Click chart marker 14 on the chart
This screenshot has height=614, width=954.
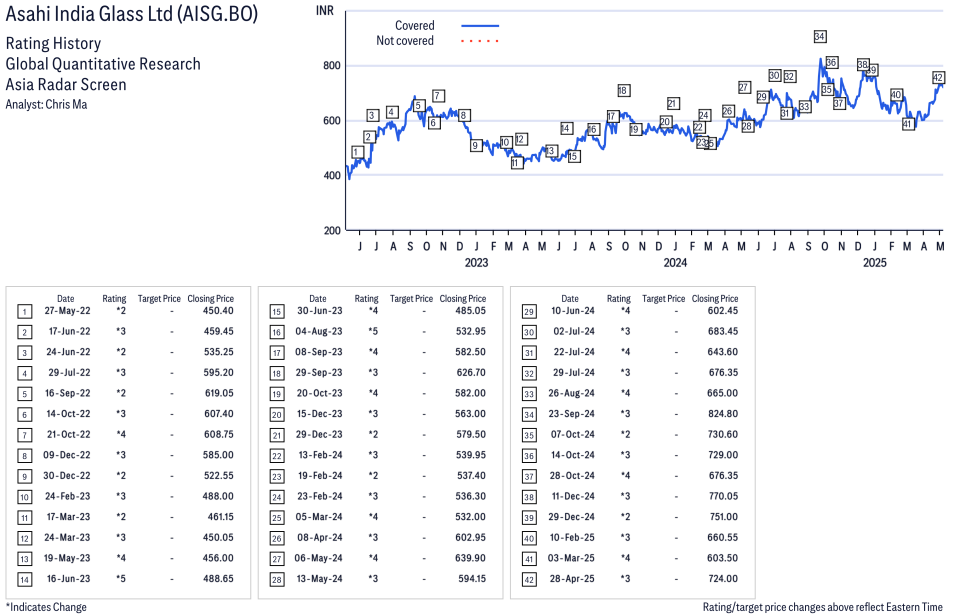coord(566,128)
